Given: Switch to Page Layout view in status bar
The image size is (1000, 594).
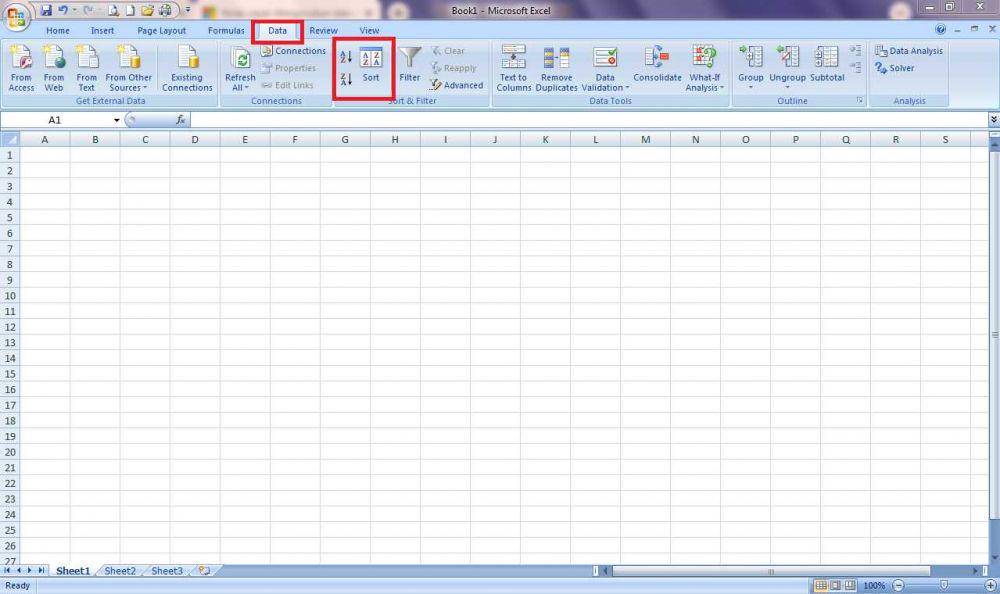Looking at the screenshot, I should [835, 585].
